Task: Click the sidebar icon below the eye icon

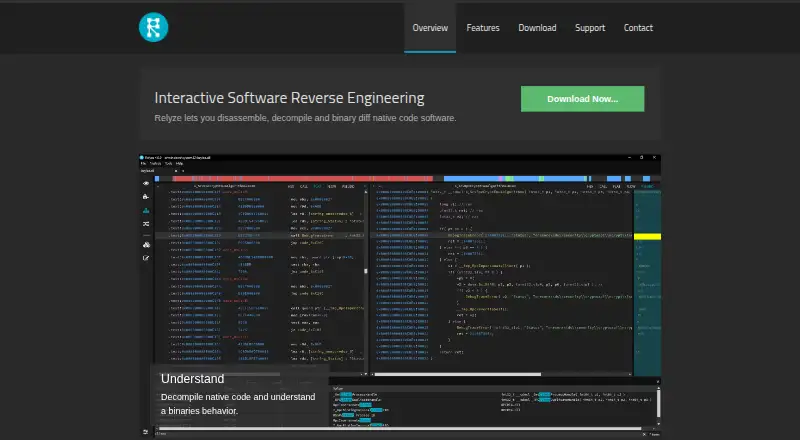Action: tap(146, 197)
